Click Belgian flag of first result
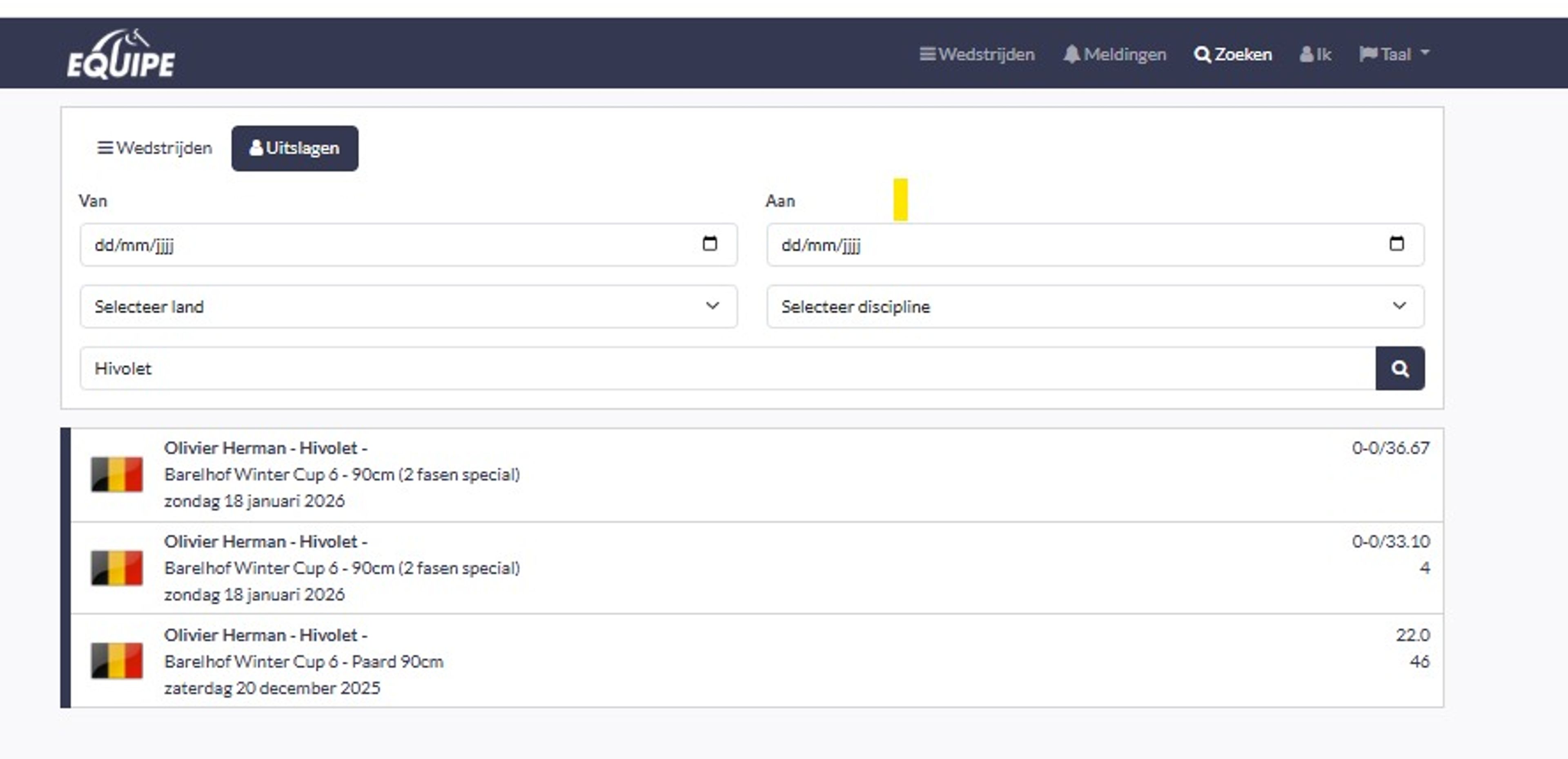This screenshot has height=759, width=1568. coord(117,474)
